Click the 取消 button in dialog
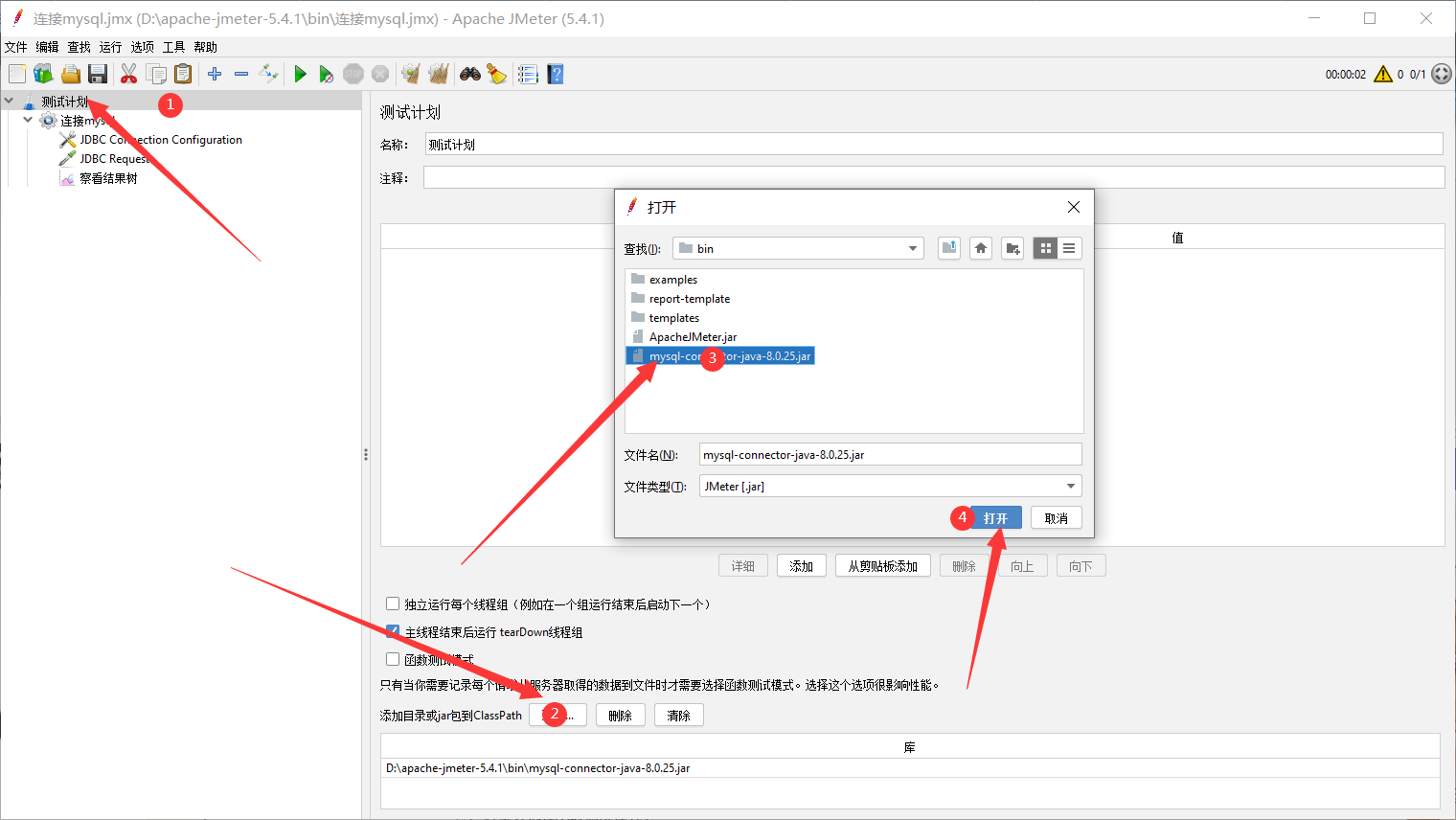The image size is (1456, 820). tap(1056, 517)
